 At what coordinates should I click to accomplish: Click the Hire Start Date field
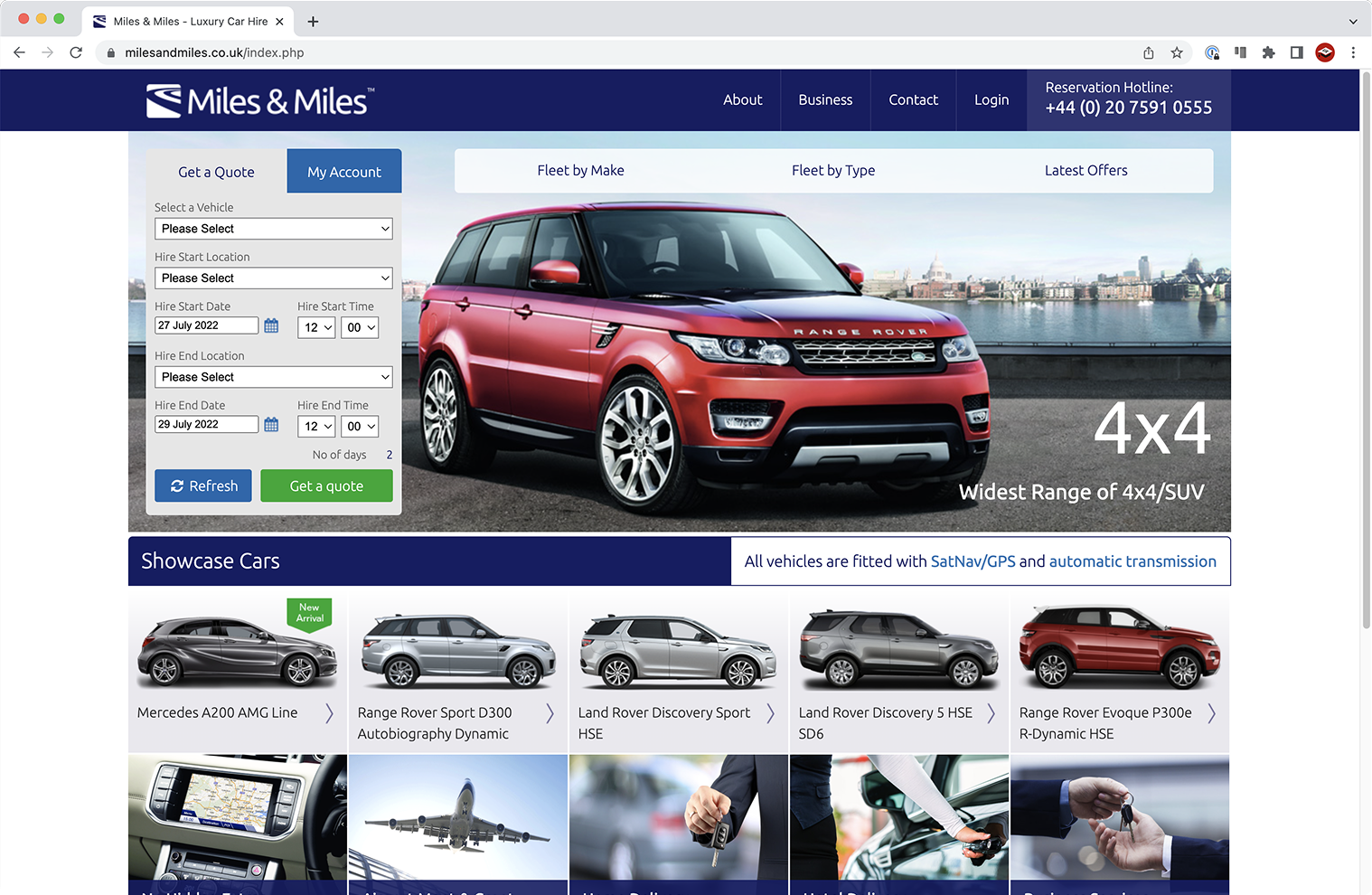207,325
